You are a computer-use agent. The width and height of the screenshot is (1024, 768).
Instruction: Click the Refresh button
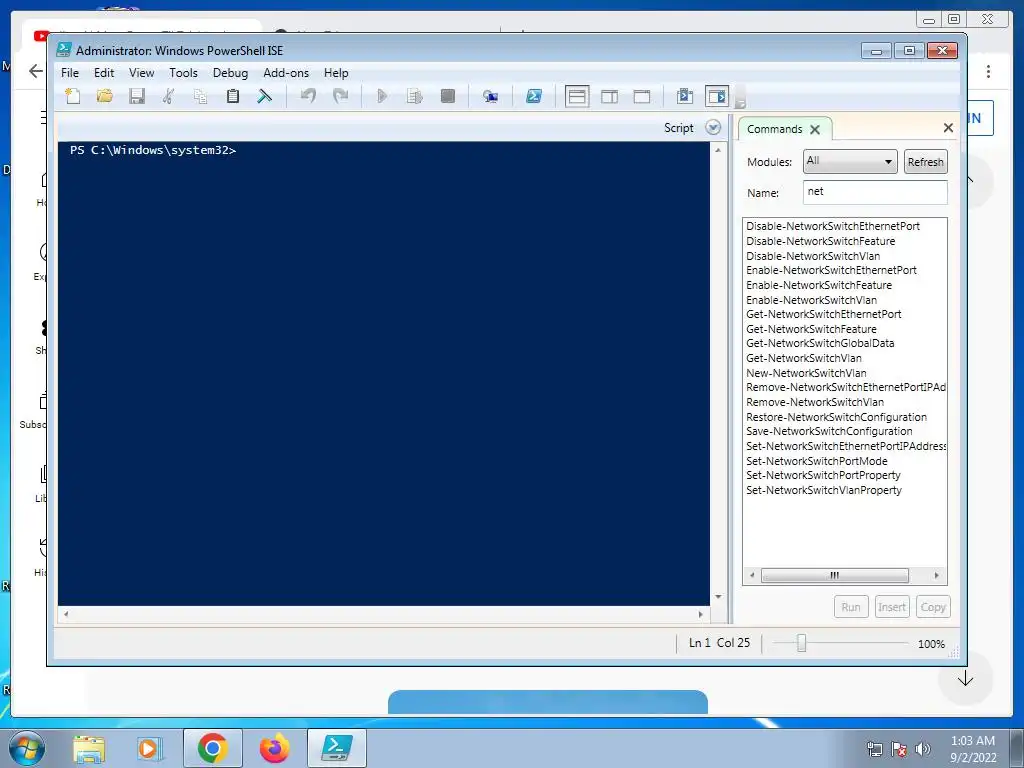[x=925, y=162]
